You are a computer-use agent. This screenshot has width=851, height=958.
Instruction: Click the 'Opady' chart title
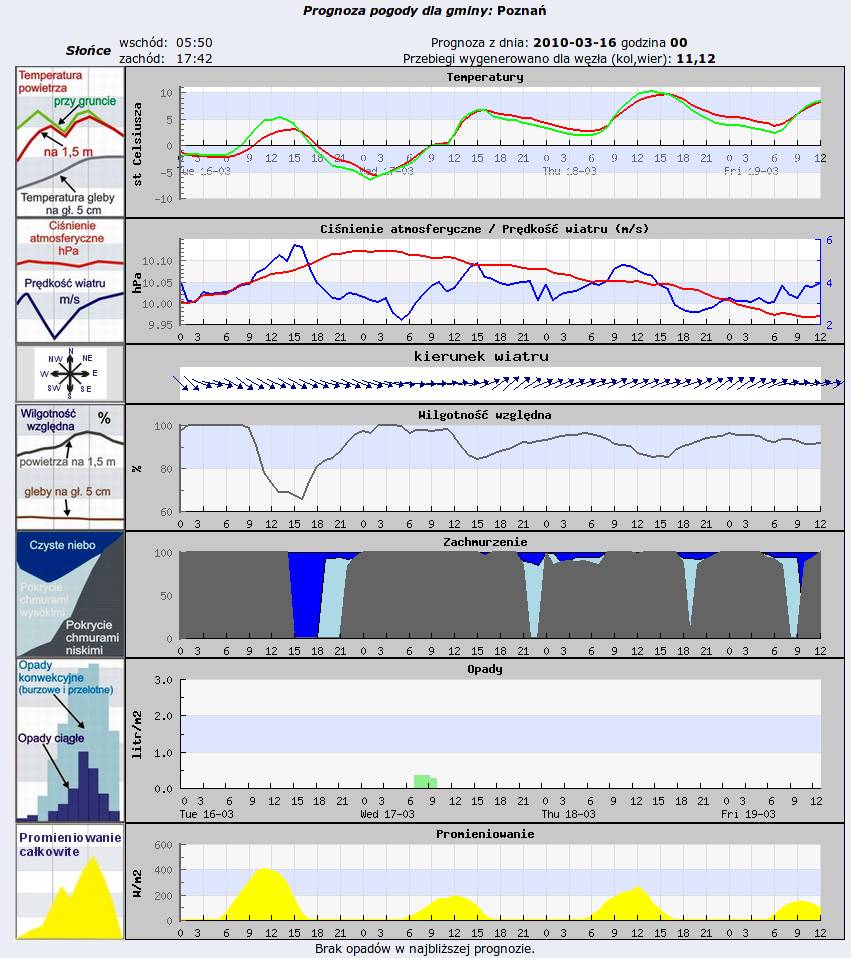pos(485,669)
